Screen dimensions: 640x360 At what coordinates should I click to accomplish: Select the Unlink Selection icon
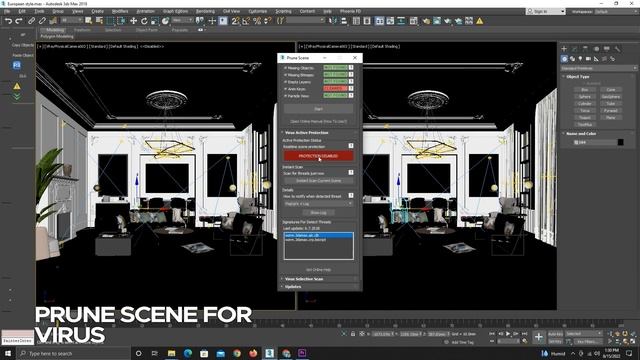[42, 21]
